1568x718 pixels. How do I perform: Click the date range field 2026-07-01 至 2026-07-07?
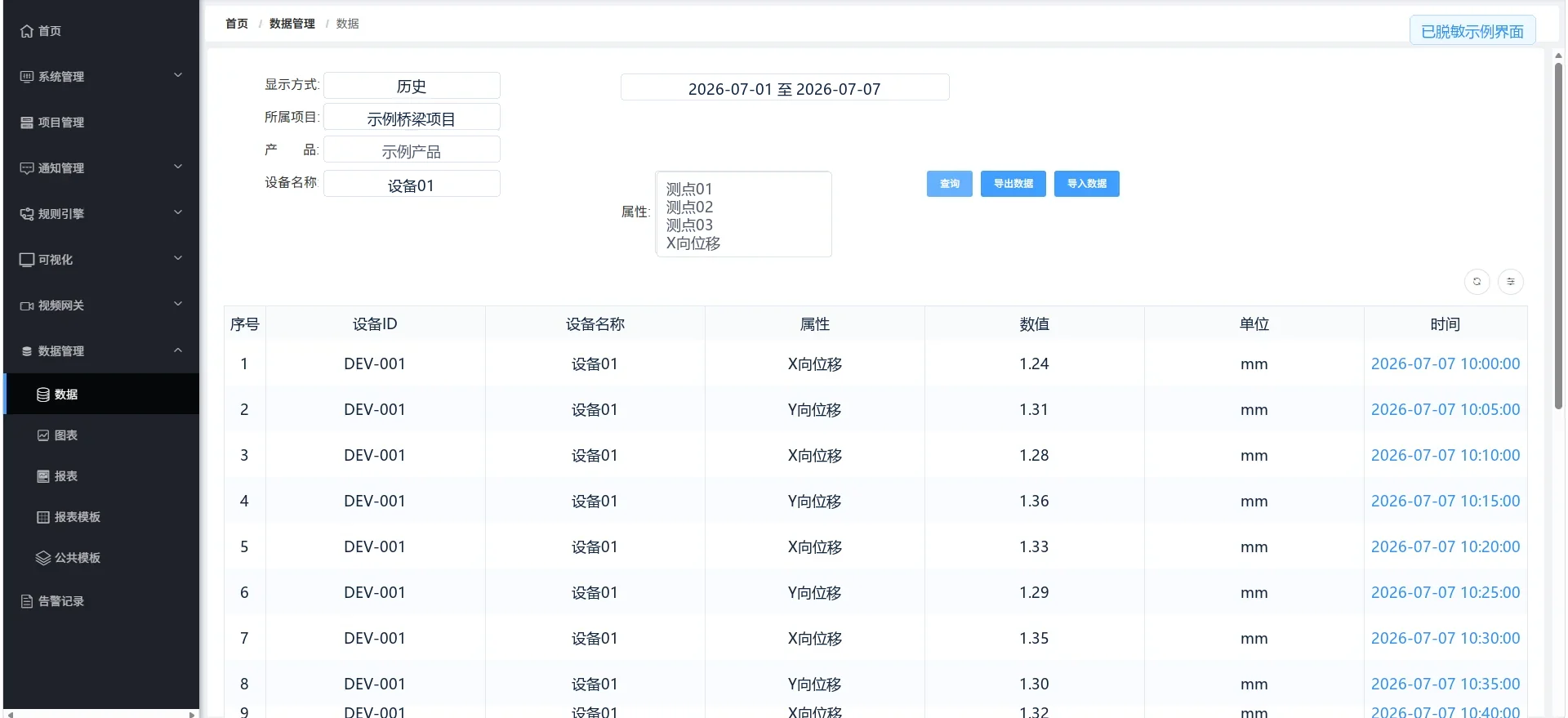tap(785, 88)
